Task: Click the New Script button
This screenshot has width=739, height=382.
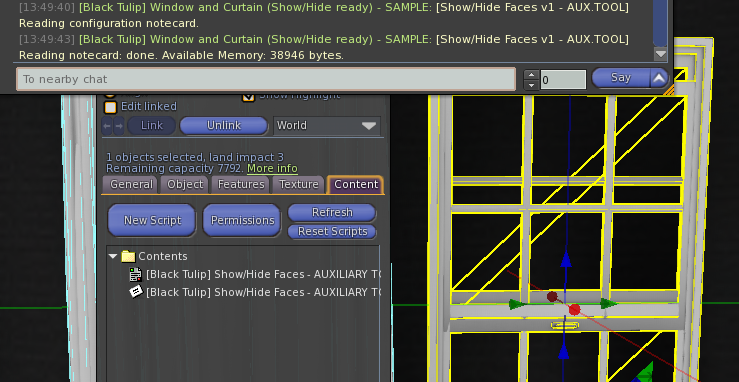Action: click(152, 220)
